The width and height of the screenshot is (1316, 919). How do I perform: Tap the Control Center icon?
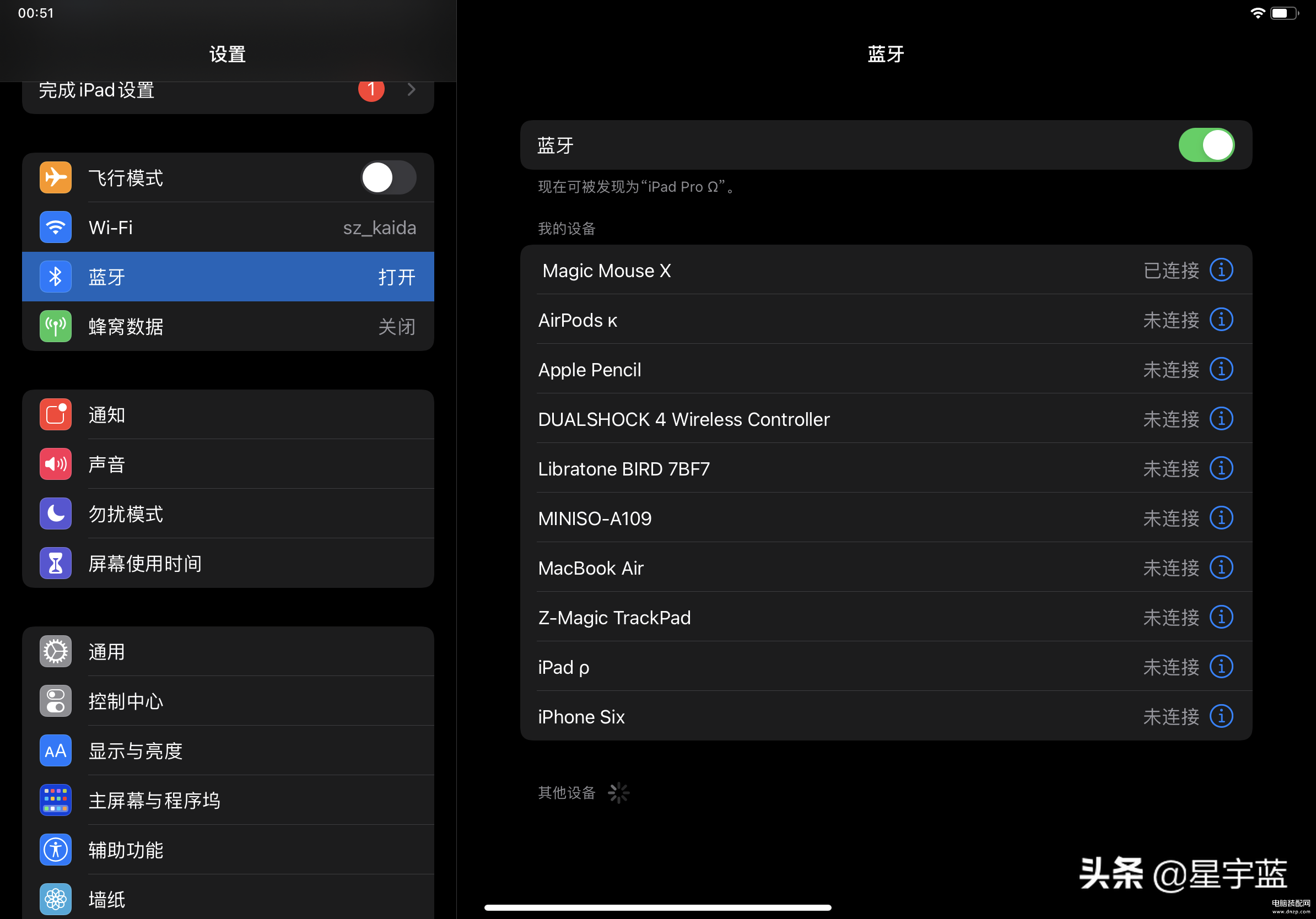(x=56, y=701)
